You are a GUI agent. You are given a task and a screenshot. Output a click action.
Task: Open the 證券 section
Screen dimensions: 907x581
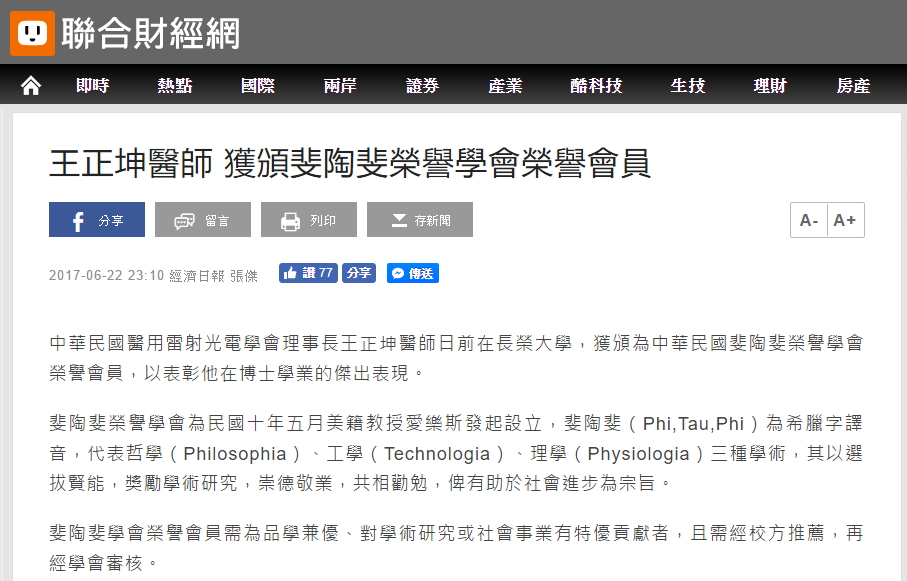tap(422, 86)
